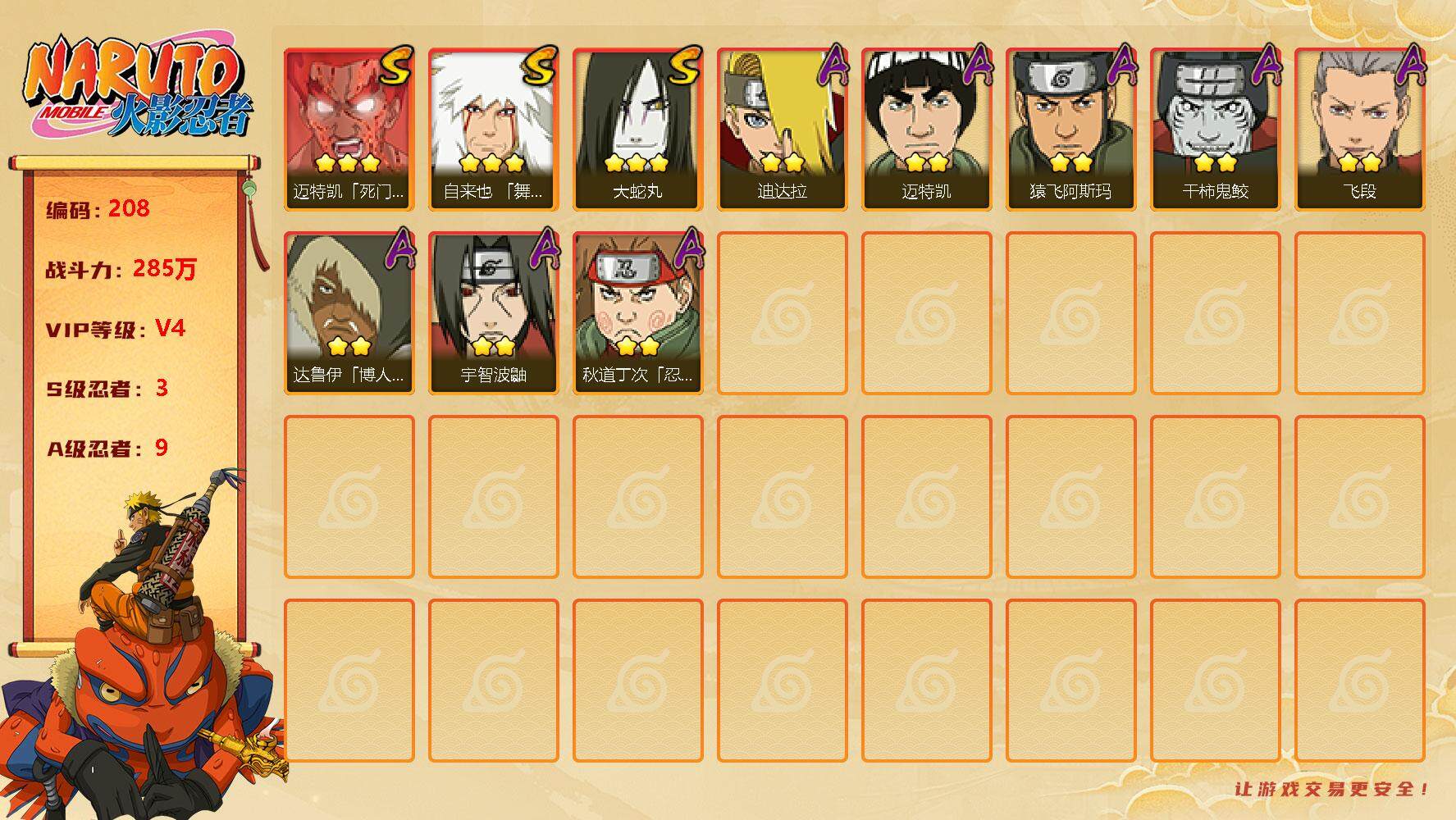Image resolution: width=1456 pixels, height=820 pixels.
Task: Choose the 大蛇丸 ninja card
Action: point(637,130)
